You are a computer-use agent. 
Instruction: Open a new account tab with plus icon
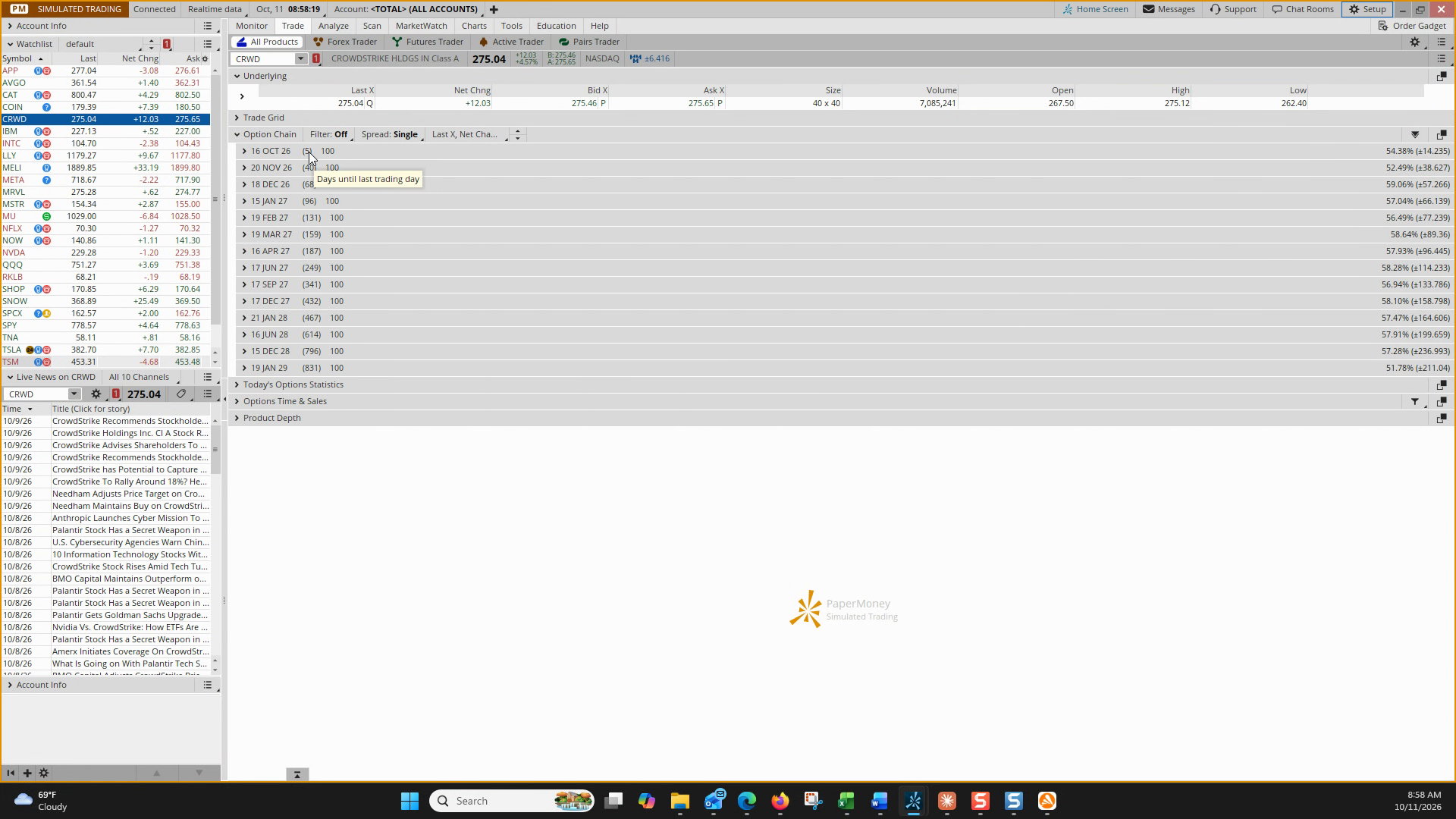tap(494, 10)
